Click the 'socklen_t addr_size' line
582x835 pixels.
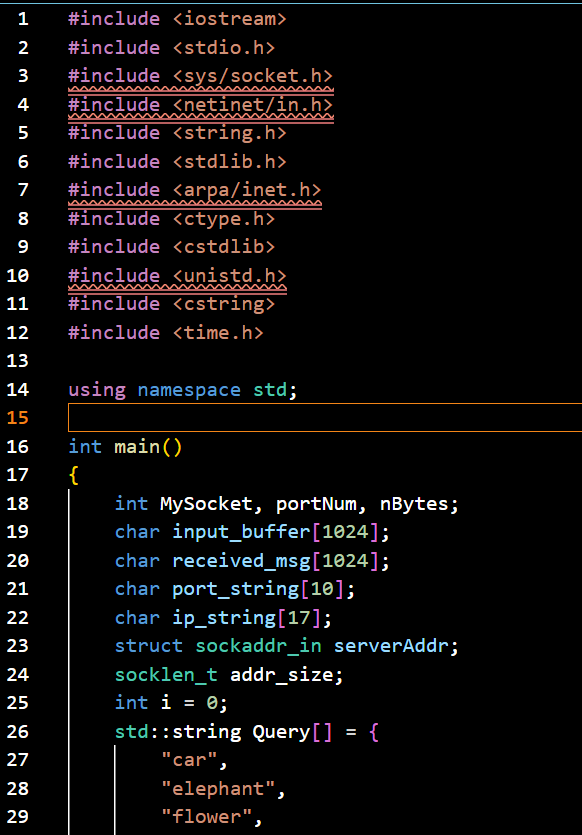pos(229,675)
